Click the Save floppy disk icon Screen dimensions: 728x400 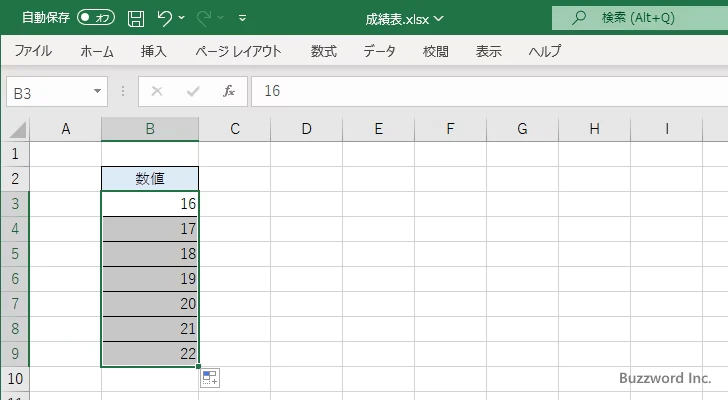(136, 18)
